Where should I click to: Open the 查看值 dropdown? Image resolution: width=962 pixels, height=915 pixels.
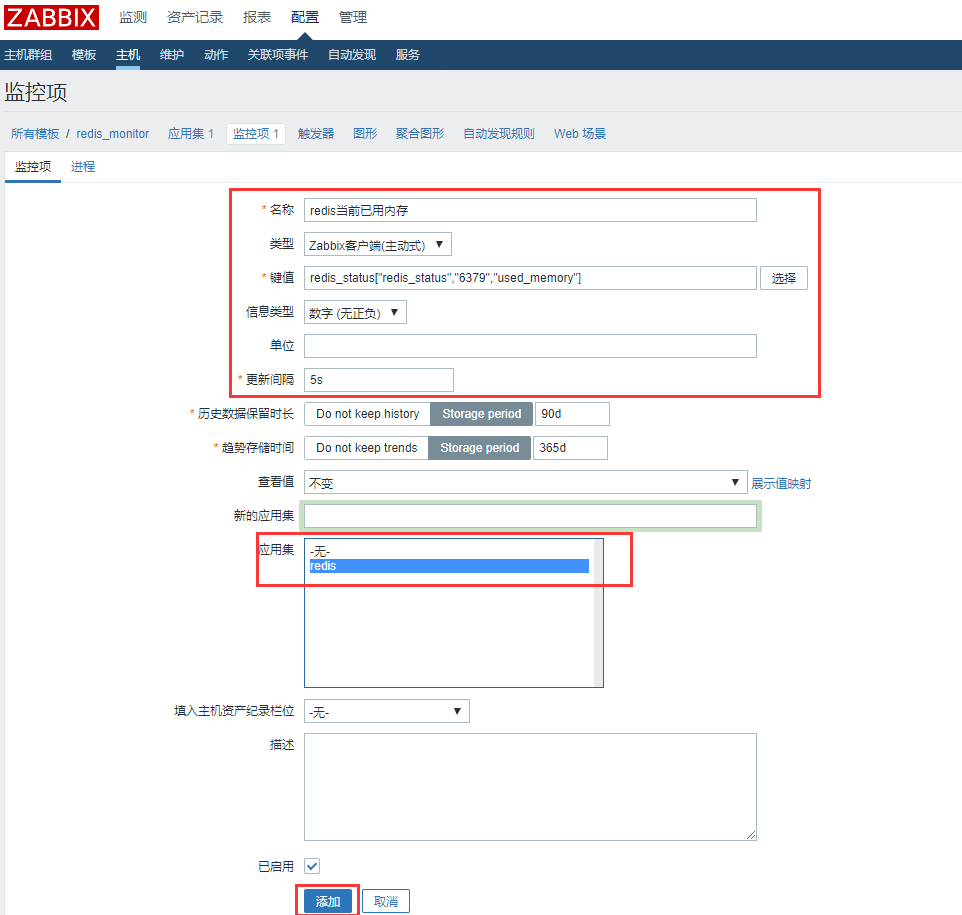tap(526, 482)
